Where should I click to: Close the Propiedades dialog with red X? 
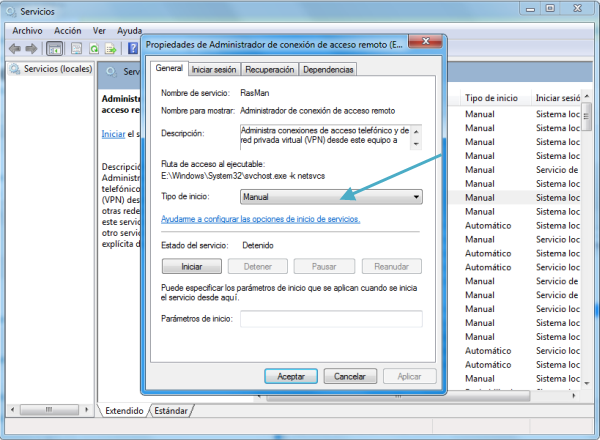pyautogui.click(x=426, y=41)
